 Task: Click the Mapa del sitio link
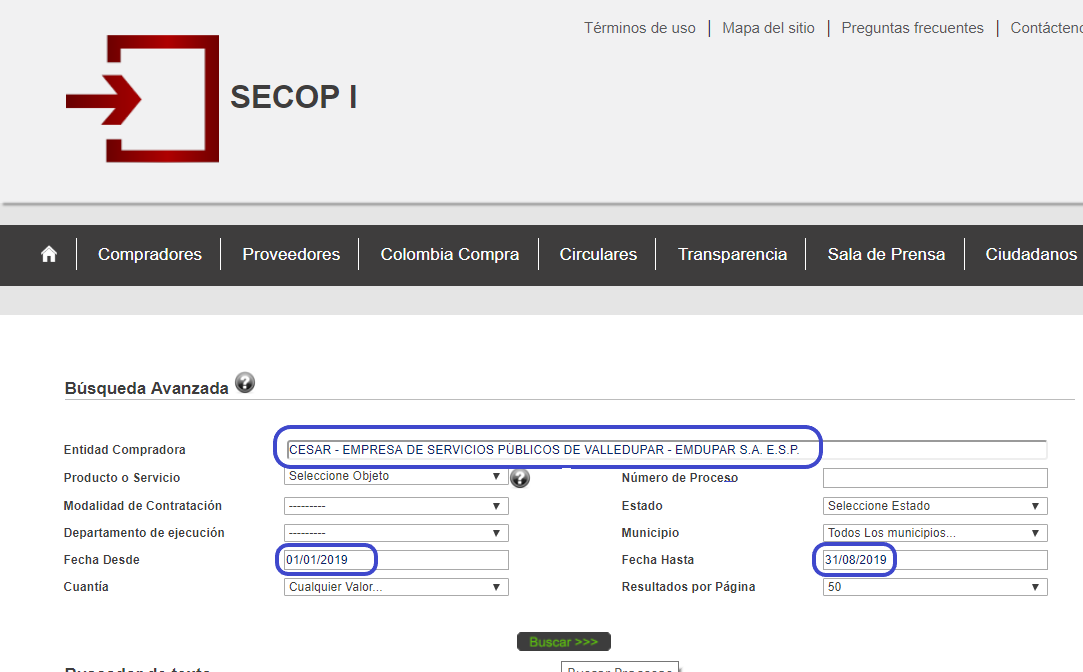768,27
